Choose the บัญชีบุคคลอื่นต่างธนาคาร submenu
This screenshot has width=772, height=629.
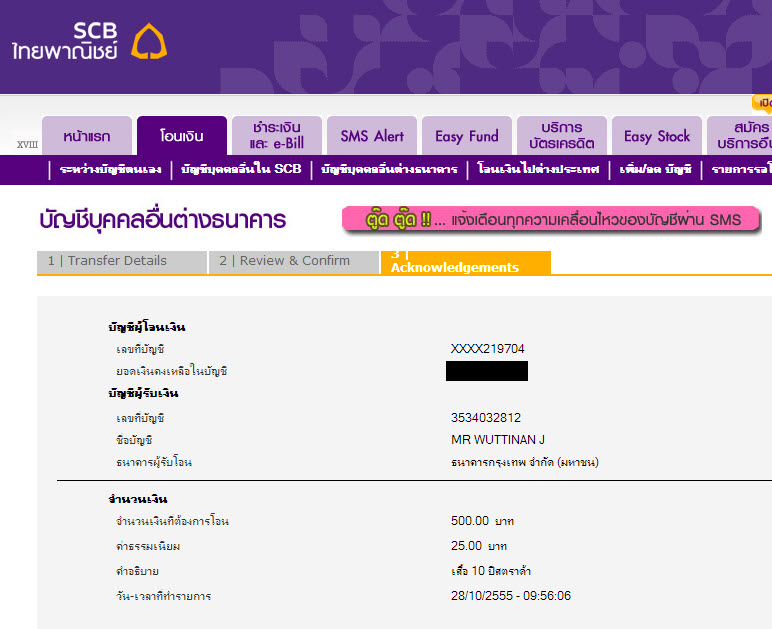389,170
